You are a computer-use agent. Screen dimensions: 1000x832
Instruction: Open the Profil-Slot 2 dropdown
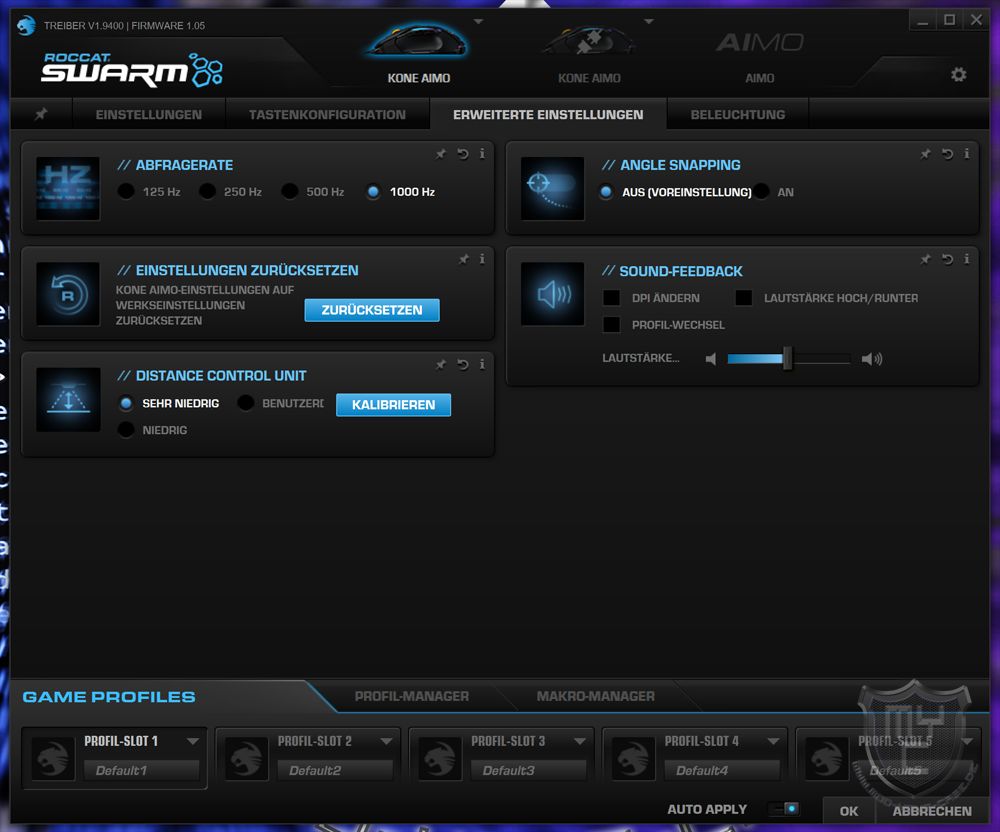(386, 741)
